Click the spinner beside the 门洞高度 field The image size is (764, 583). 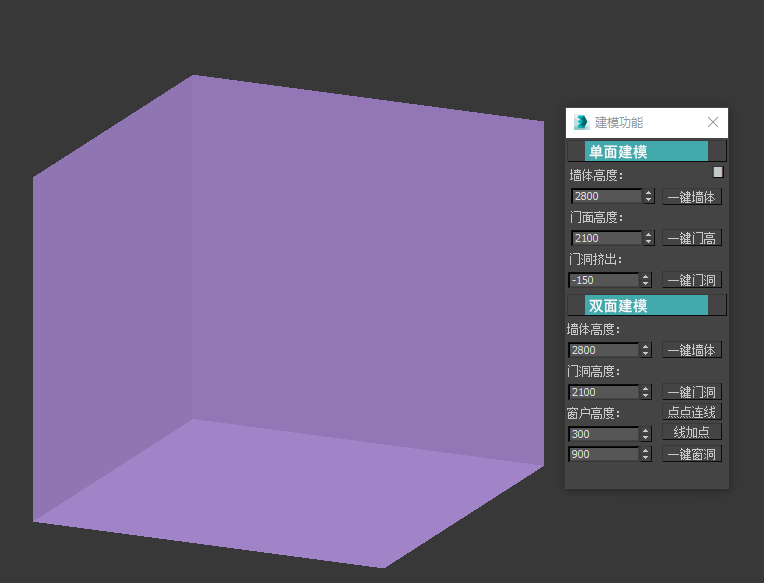tap(646, 392)
